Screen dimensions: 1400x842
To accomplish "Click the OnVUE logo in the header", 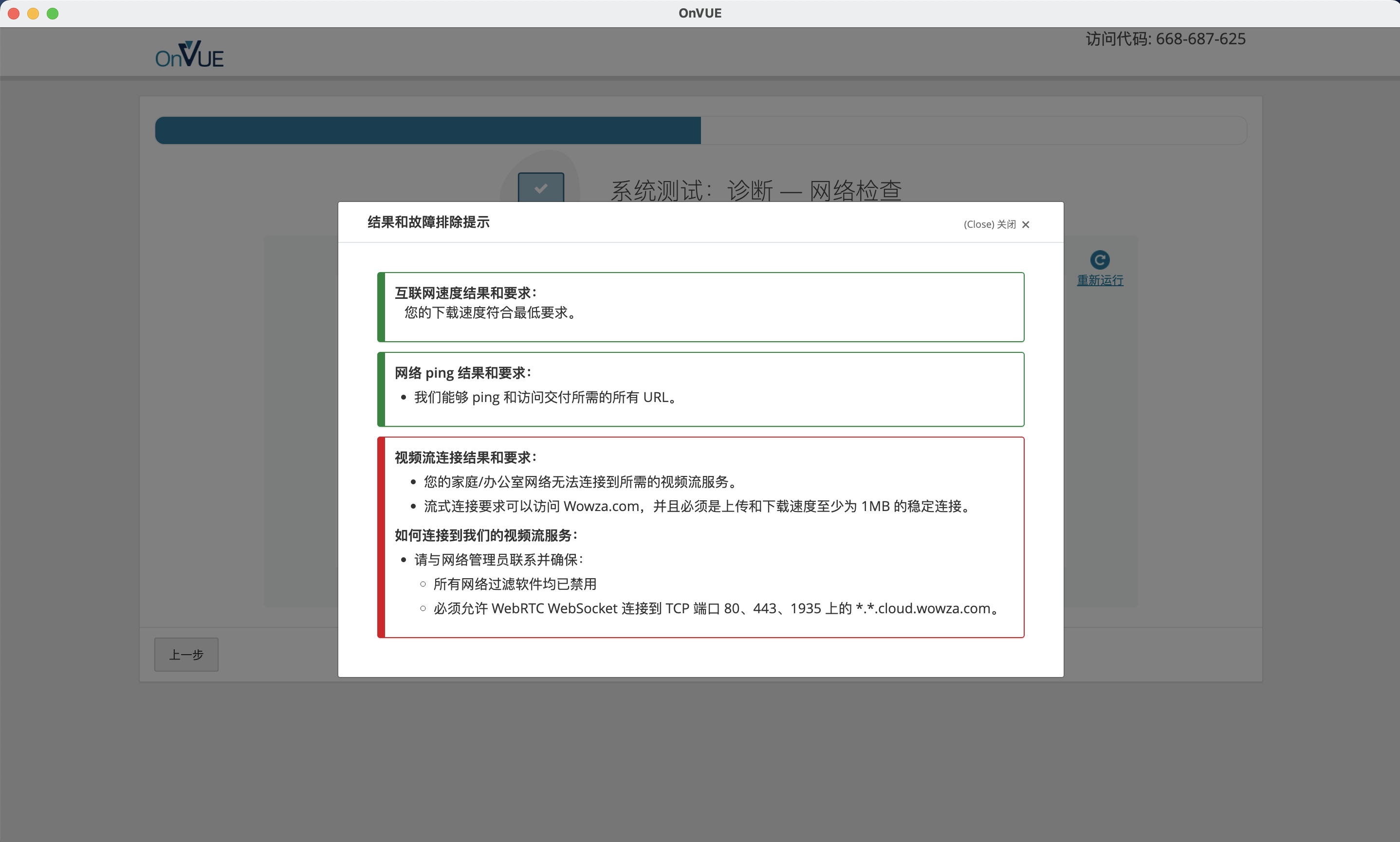I will point(189,55).
